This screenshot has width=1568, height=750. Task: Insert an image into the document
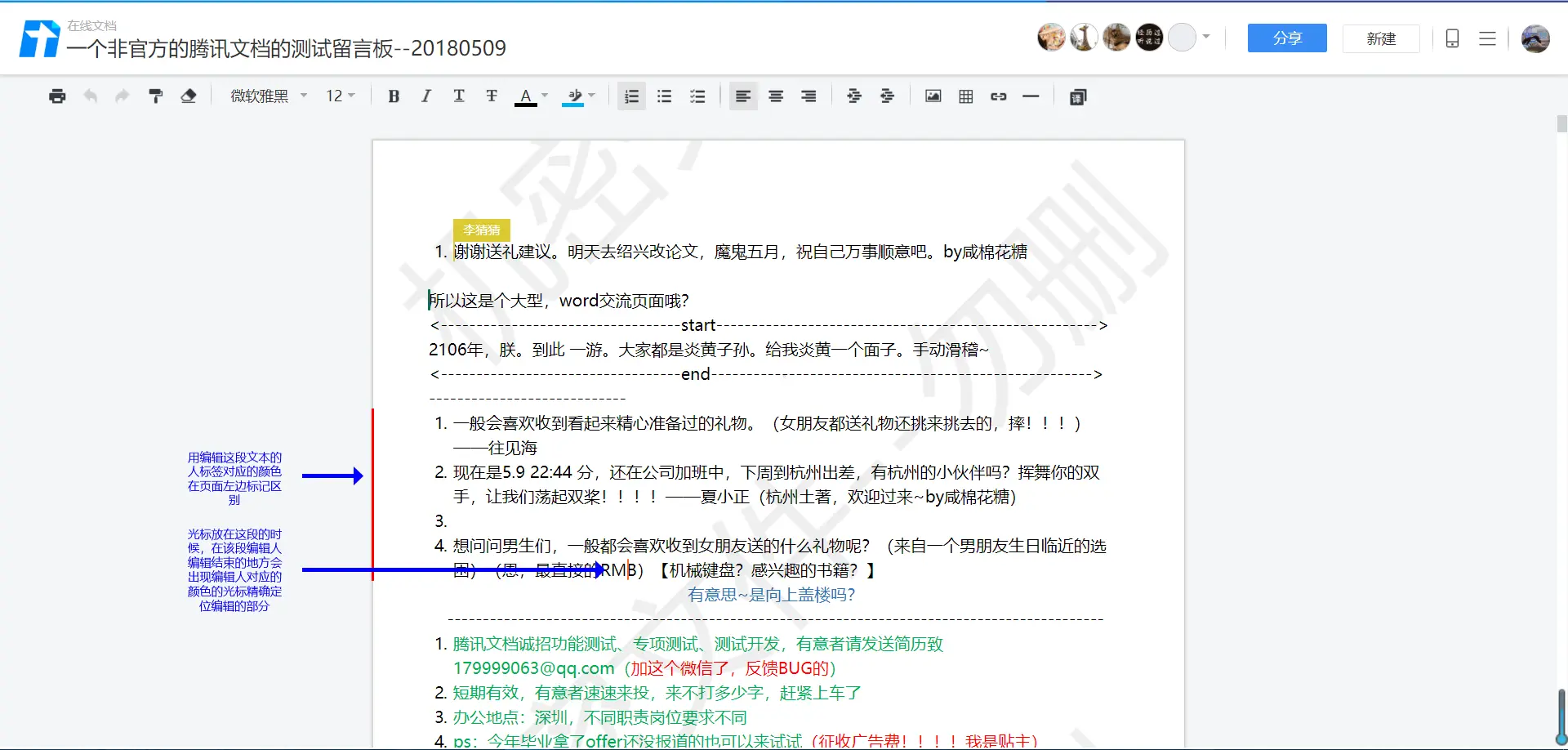point(933,96)
